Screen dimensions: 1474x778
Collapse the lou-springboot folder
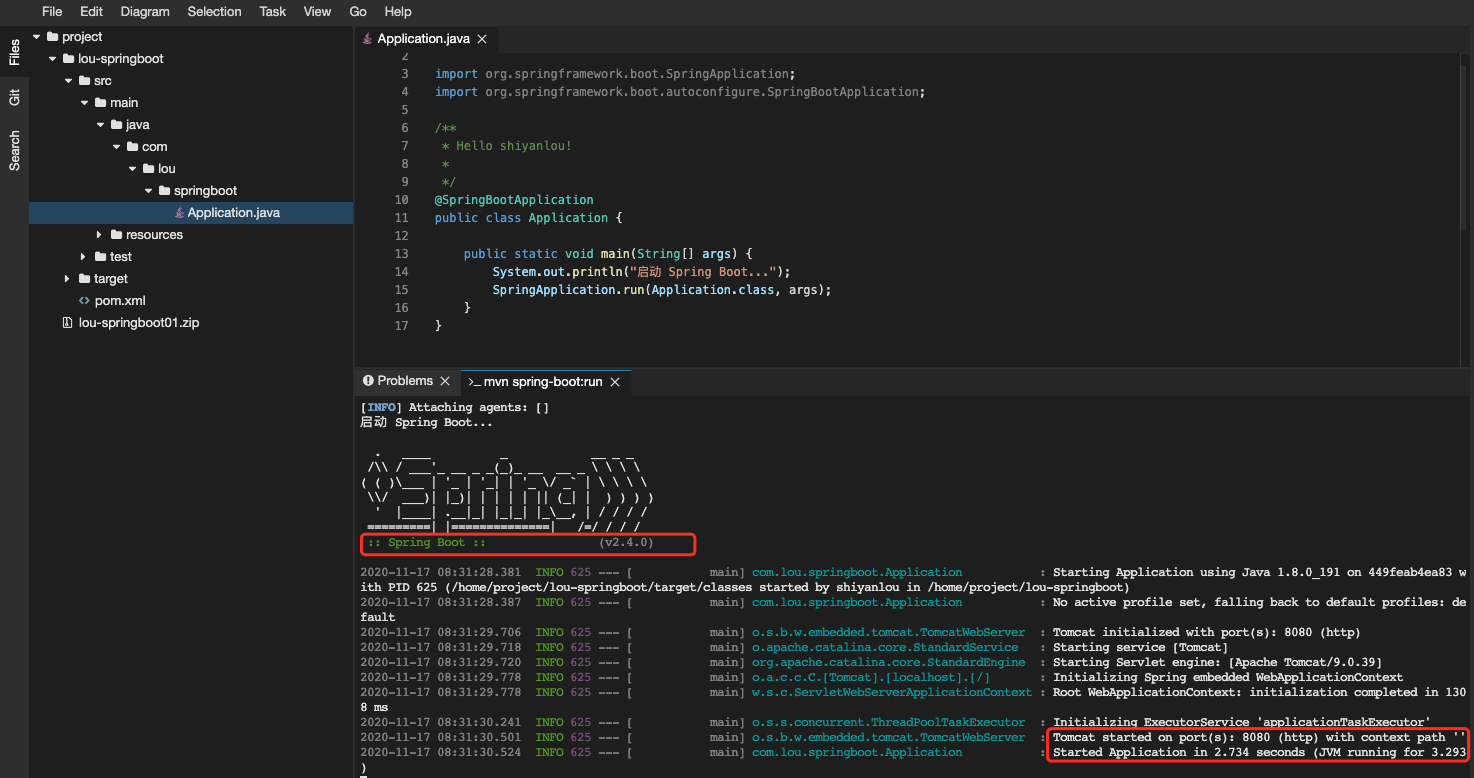[52, 59]
